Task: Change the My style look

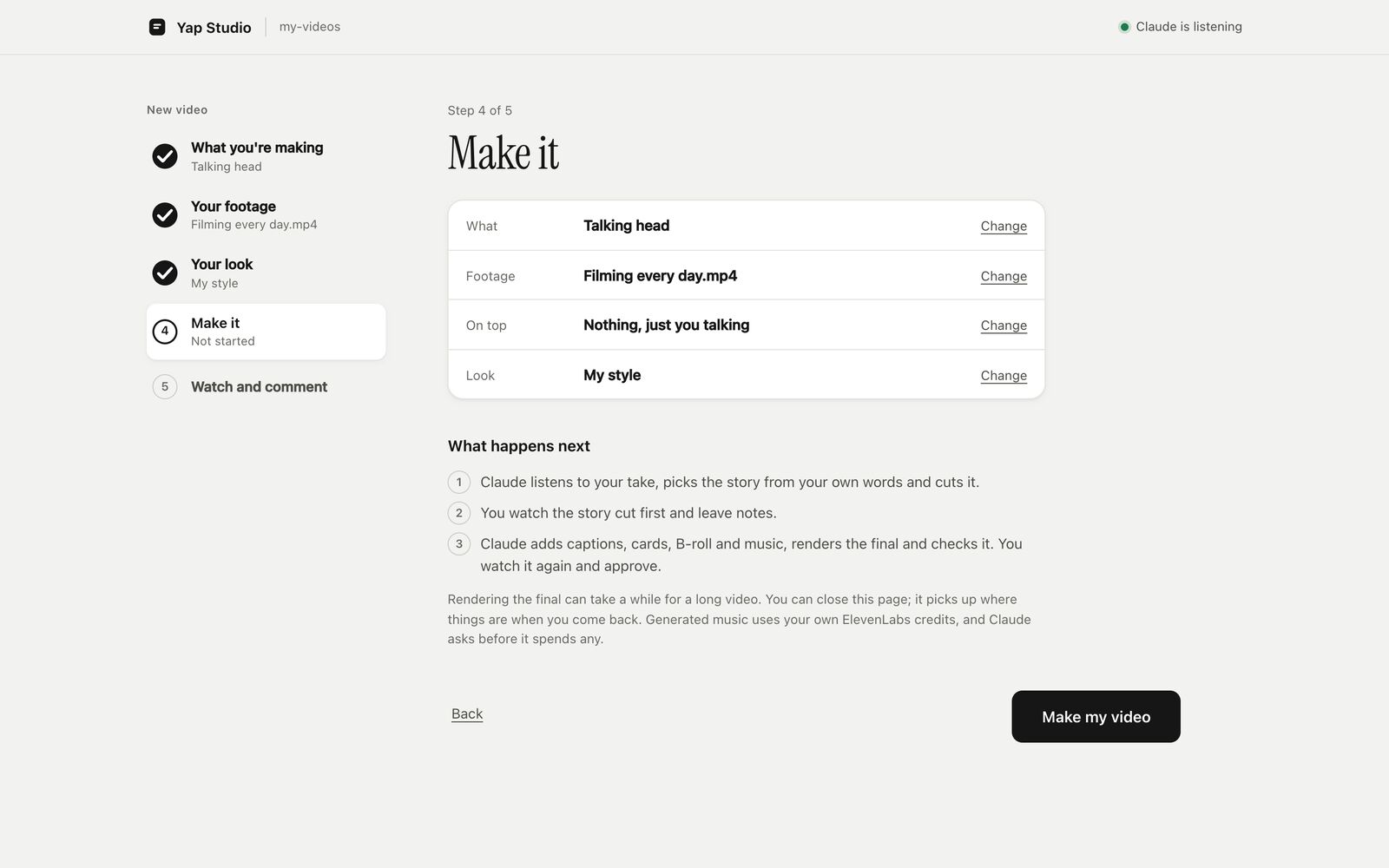Action: pyautogui.click(x=1004, y=376)
